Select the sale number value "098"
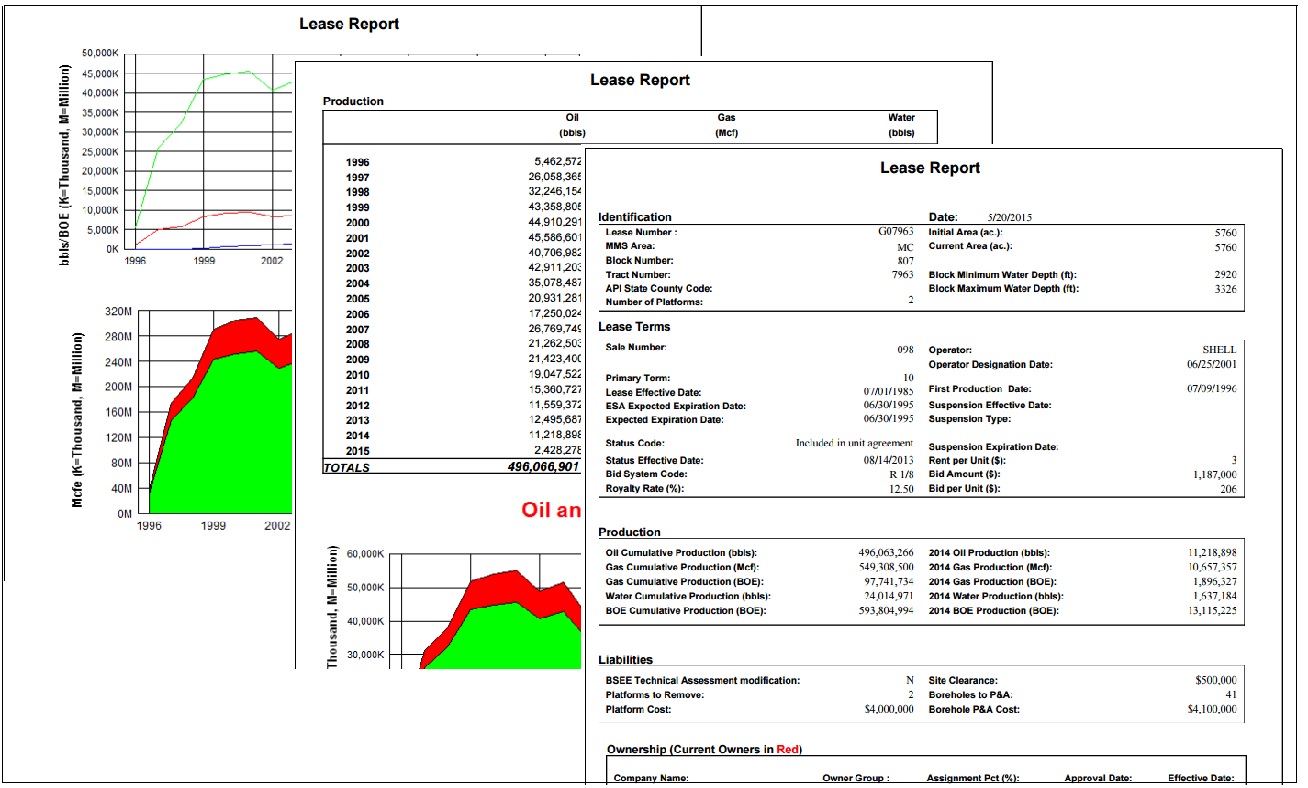 (x=904, y=350)
